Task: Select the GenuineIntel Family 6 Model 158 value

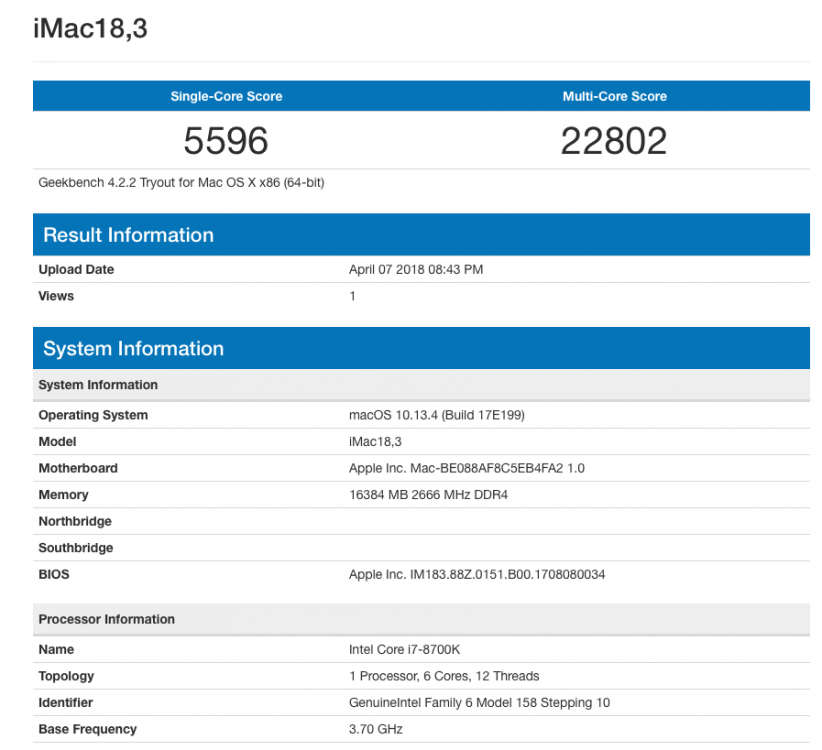Action: [x=480, y=702]
